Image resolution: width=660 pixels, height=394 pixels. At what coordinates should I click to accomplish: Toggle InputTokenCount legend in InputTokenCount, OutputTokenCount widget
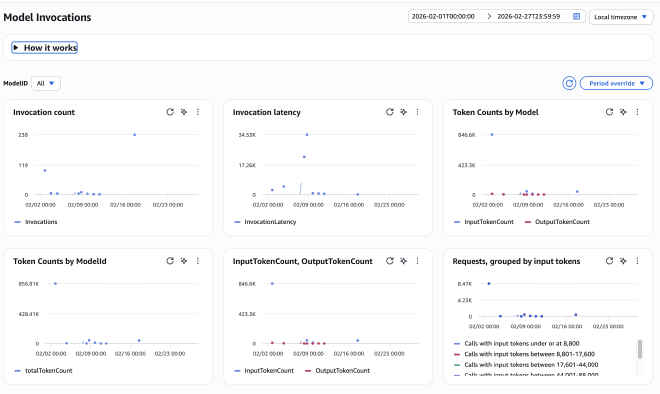tap(264, 371)
